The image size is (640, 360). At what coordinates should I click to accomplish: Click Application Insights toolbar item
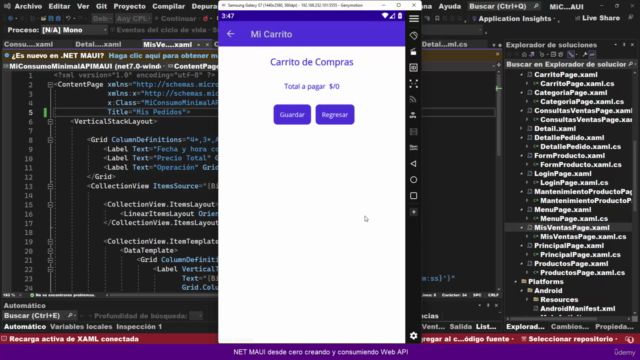tap(514, 19)
